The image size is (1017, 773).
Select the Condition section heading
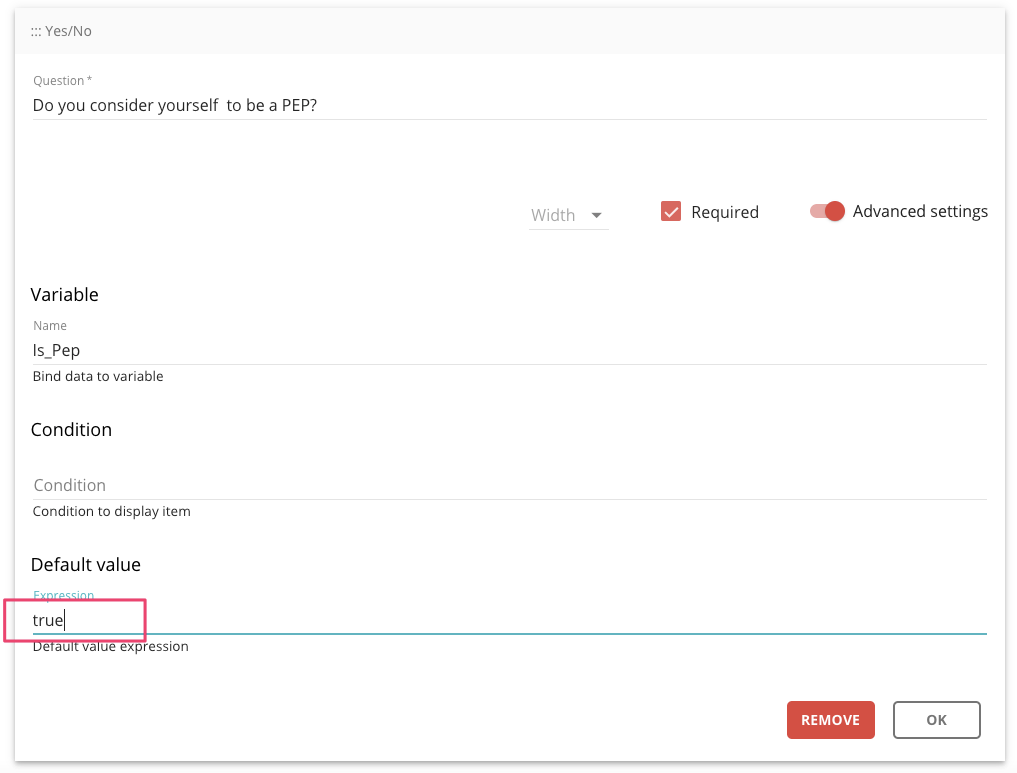coord(71,430)
